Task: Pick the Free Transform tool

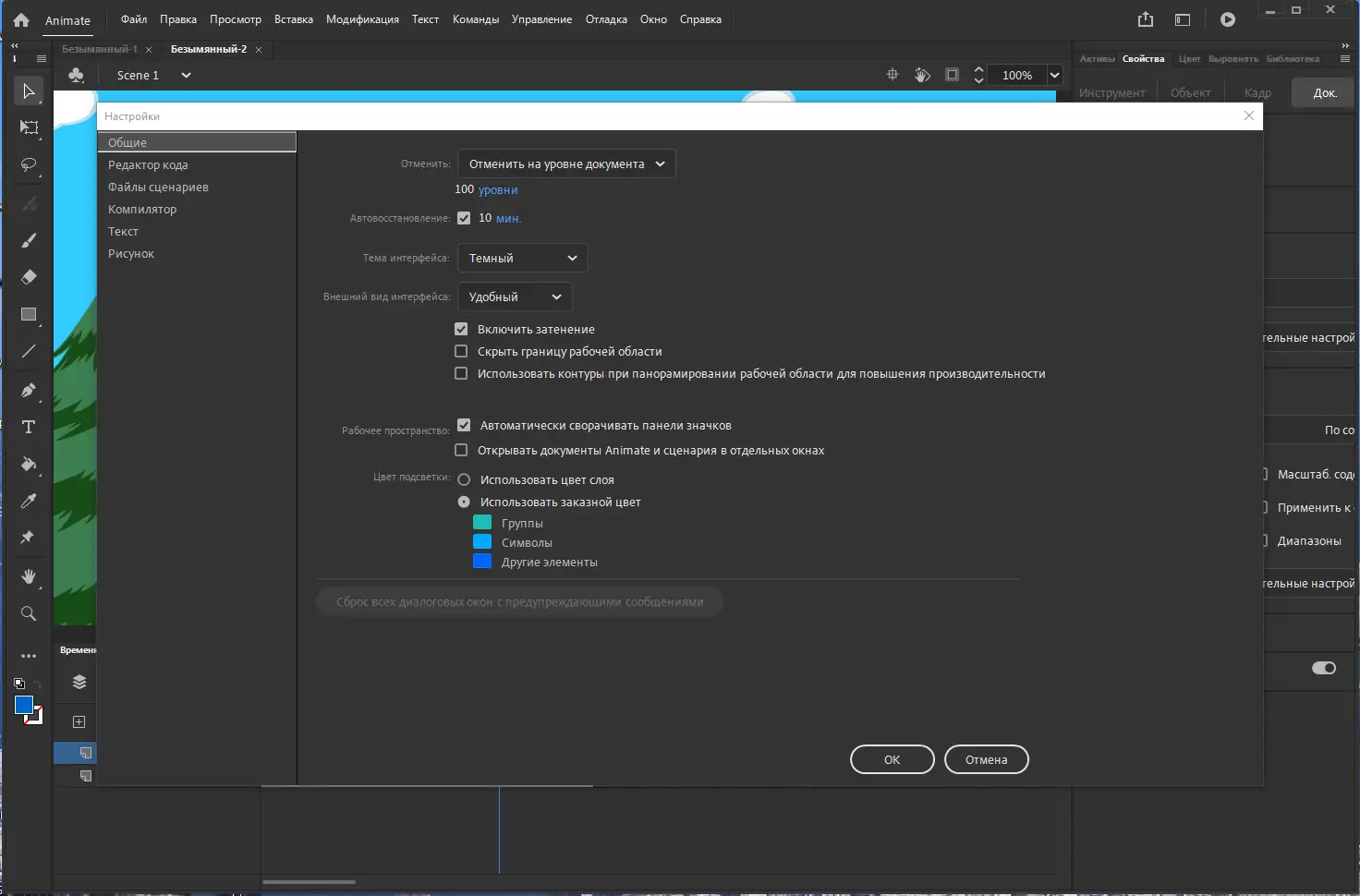Action: (29, 127)
